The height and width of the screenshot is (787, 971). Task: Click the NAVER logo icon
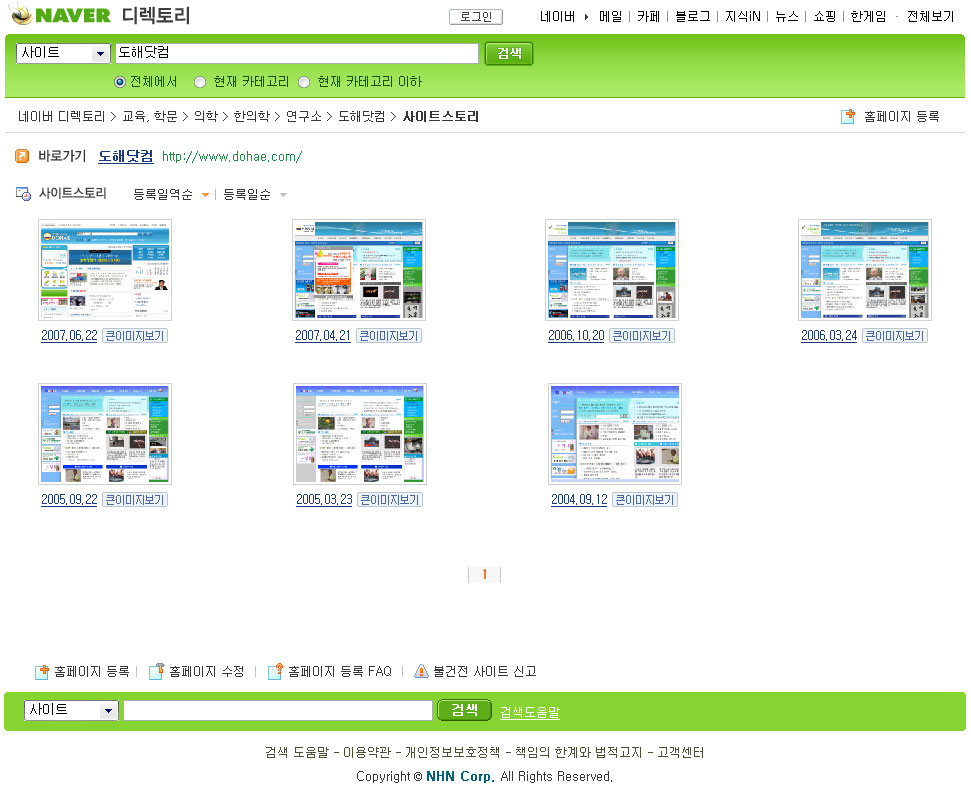tap(21, 15)
